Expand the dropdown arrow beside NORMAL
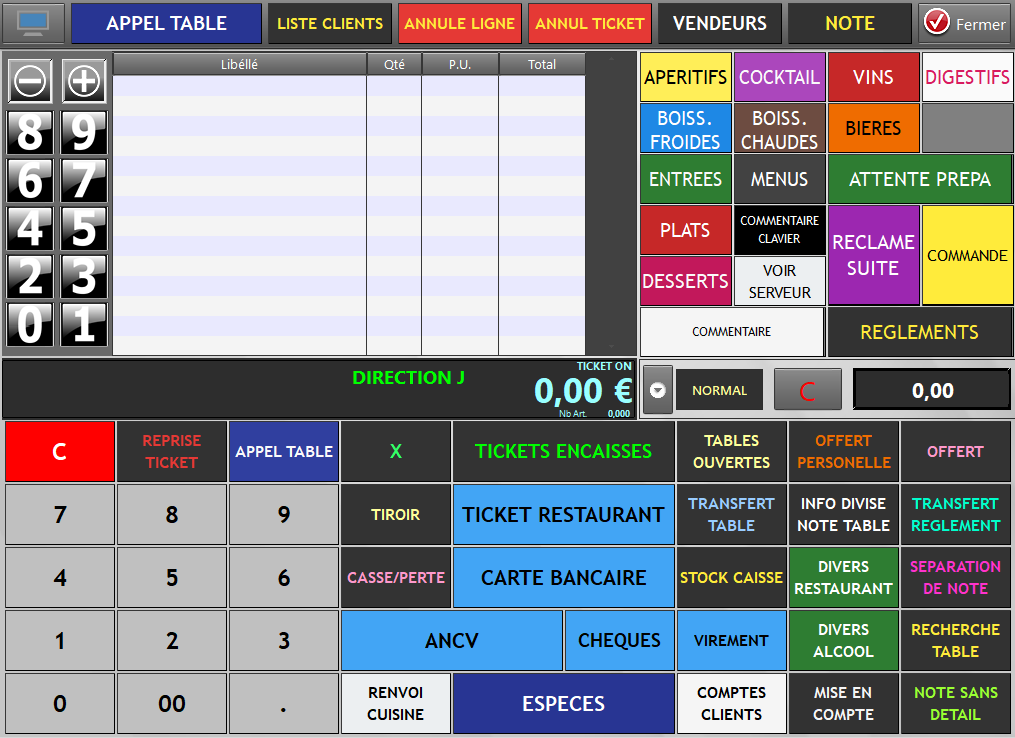Screen dimensions: 1015x738 (x=657, y=390)
